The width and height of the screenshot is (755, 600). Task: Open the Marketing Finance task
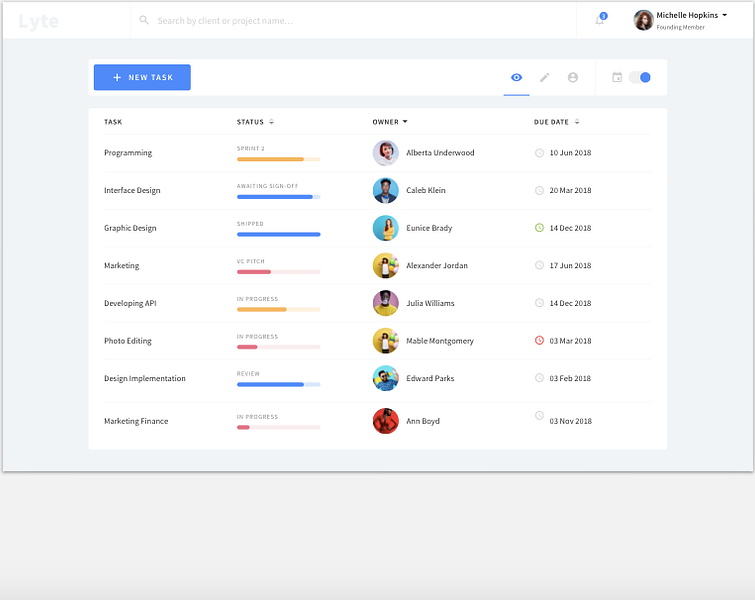(136, 421)
